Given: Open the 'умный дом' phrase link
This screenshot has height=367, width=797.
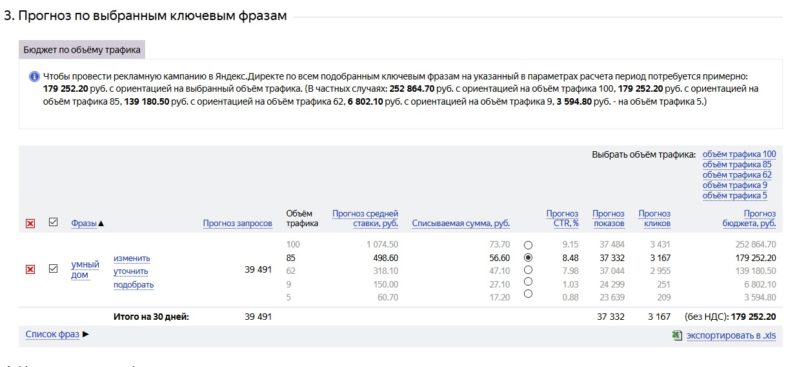Looking at the screenshot, I should [x=85, y=270].
